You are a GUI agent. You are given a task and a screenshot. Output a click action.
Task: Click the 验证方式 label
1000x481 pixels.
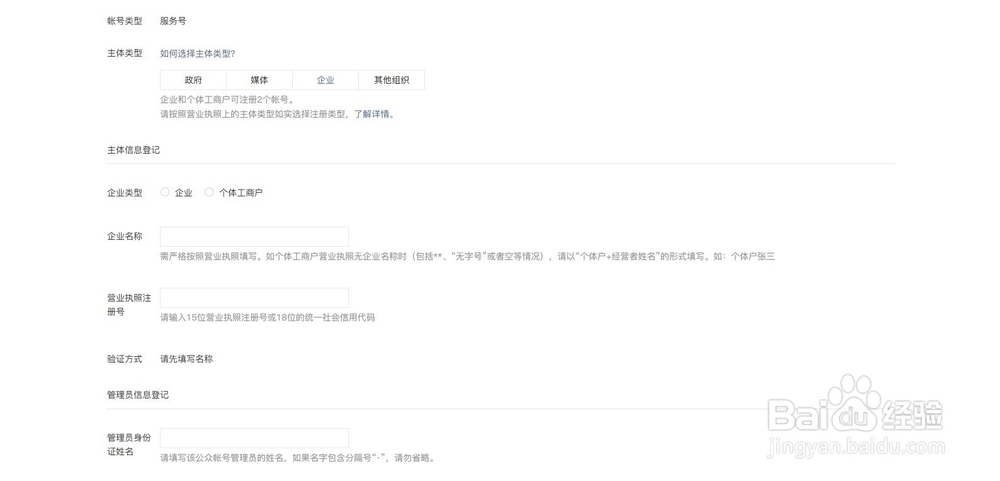pyautogui.click(x=124, y=359)
